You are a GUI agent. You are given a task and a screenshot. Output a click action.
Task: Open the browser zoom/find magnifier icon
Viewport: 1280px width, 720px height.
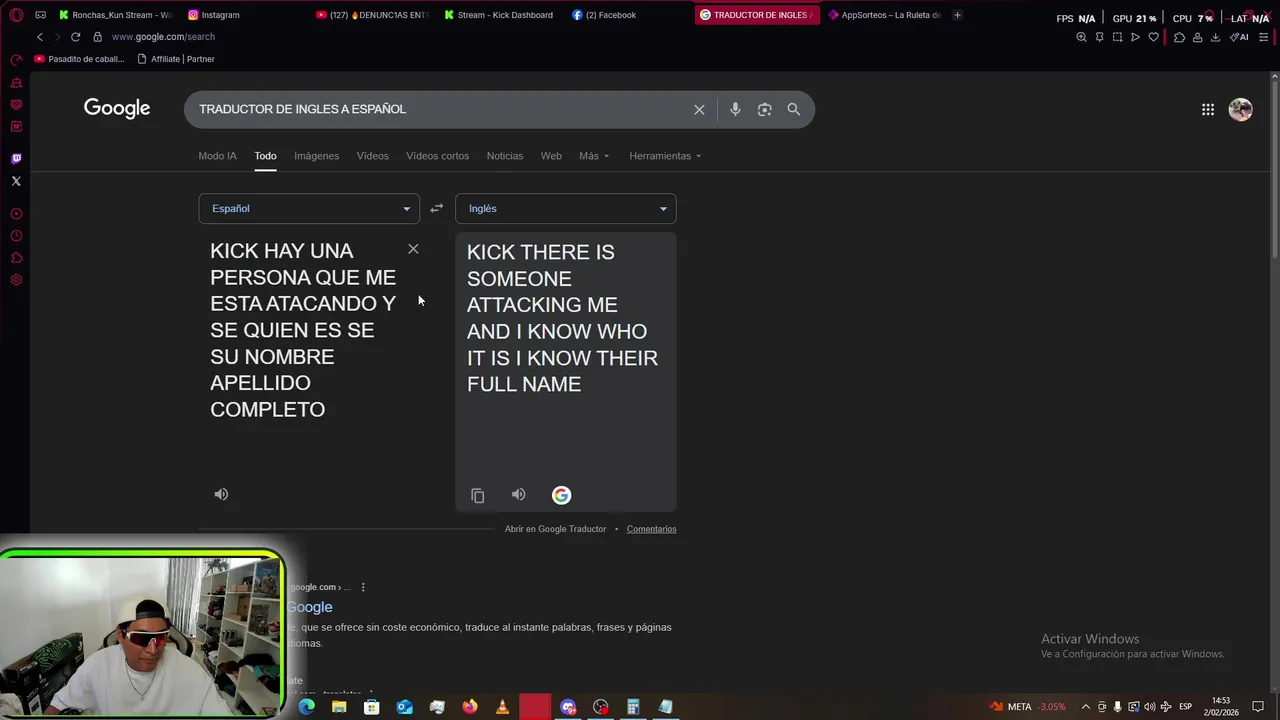point(1081,37)
